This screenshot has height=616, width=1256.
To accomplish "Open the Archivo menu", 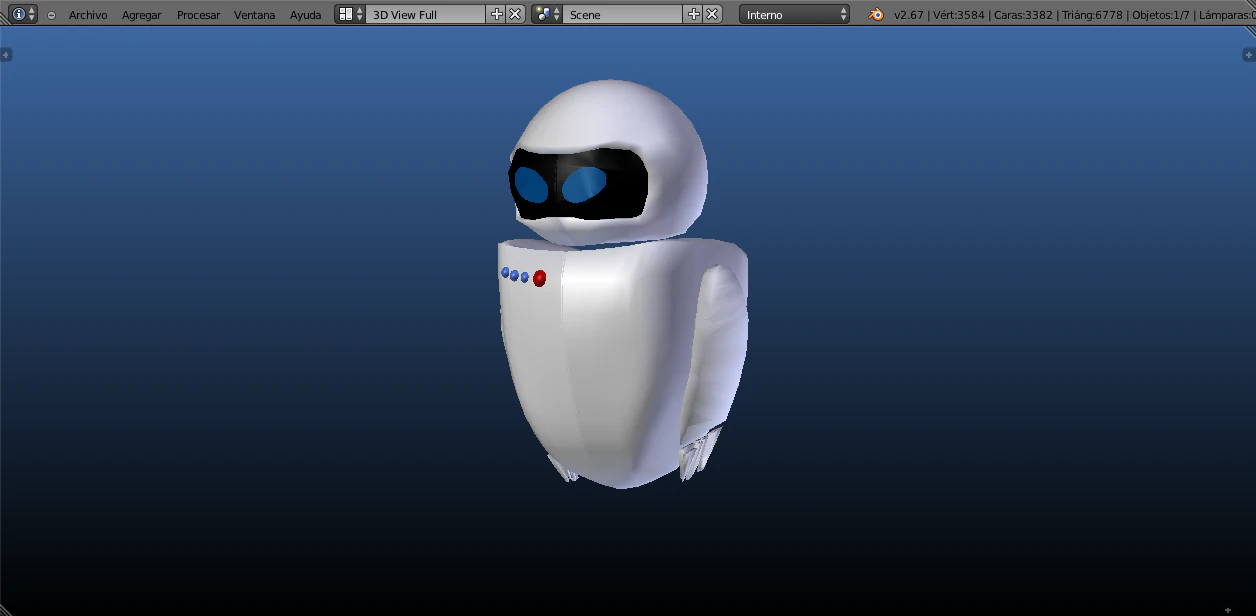I will (x=88, y=15).
